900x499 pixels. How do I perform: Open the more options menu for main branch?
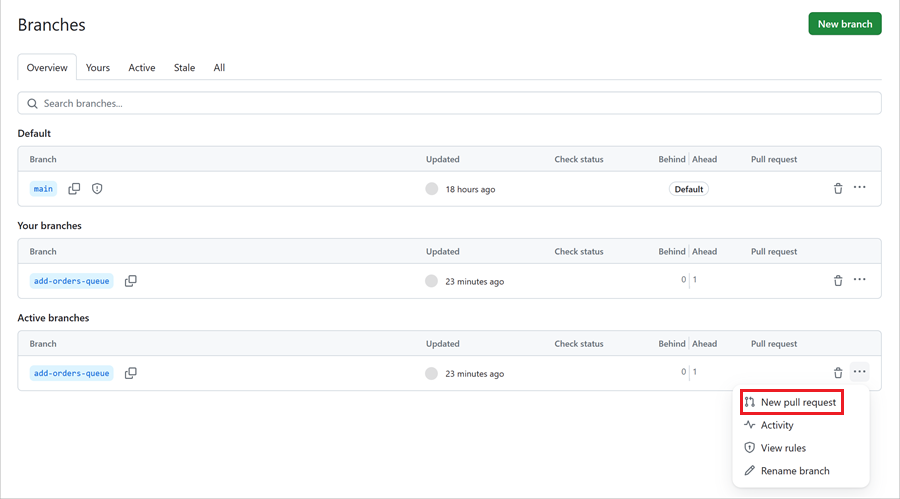coord(859,188)
